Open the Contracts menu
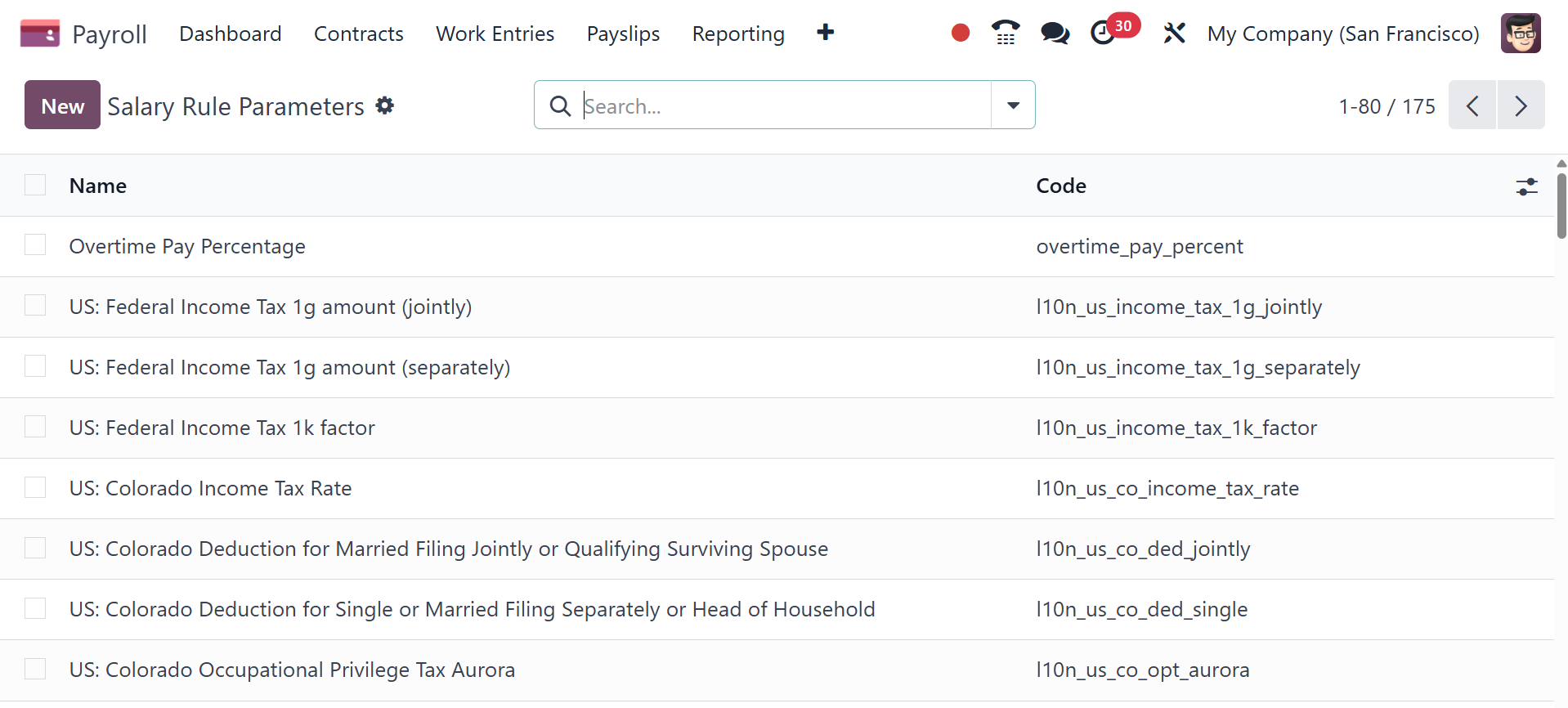Screen dimensions: 1568x708 click(x=358, y=34)
